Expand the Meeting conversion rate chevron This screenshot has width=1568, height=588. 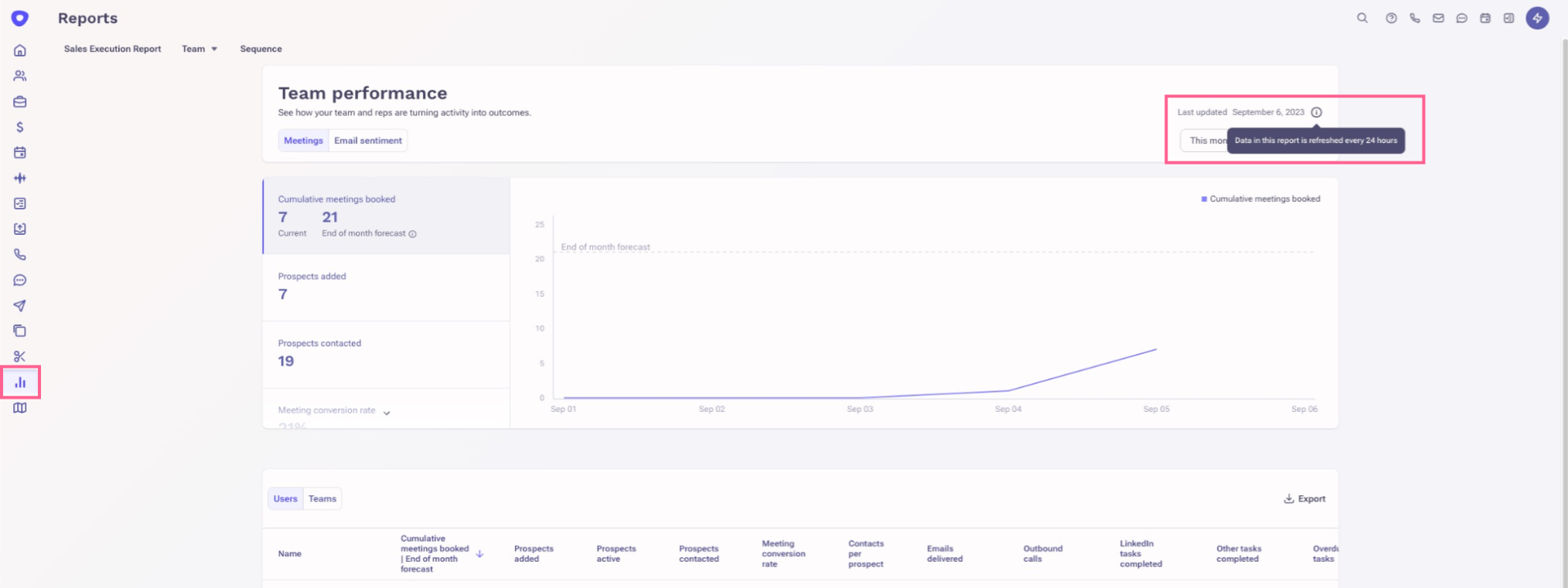[x=387, y=413]
